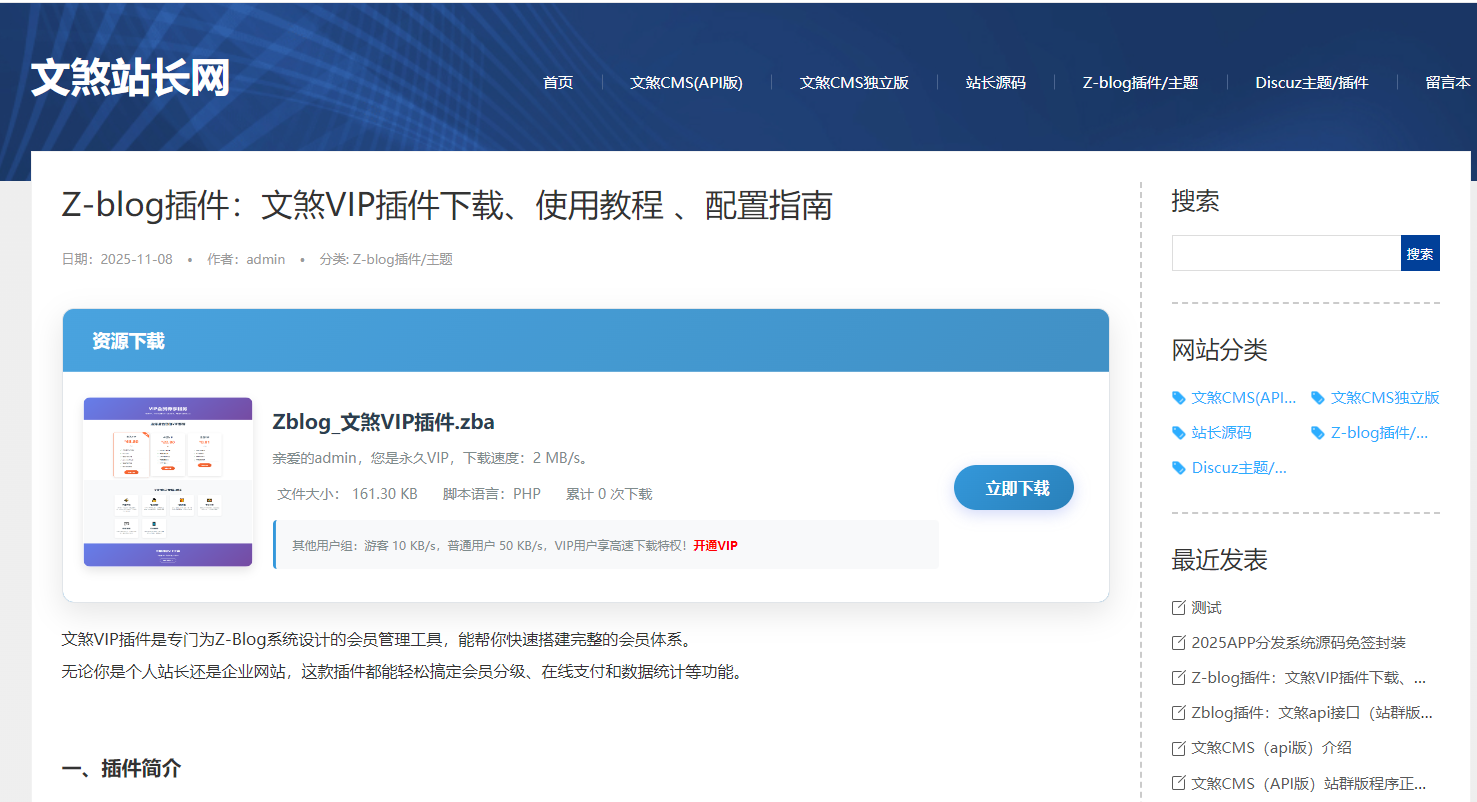Click the date 2025-11-08 text

pos(136,259)
